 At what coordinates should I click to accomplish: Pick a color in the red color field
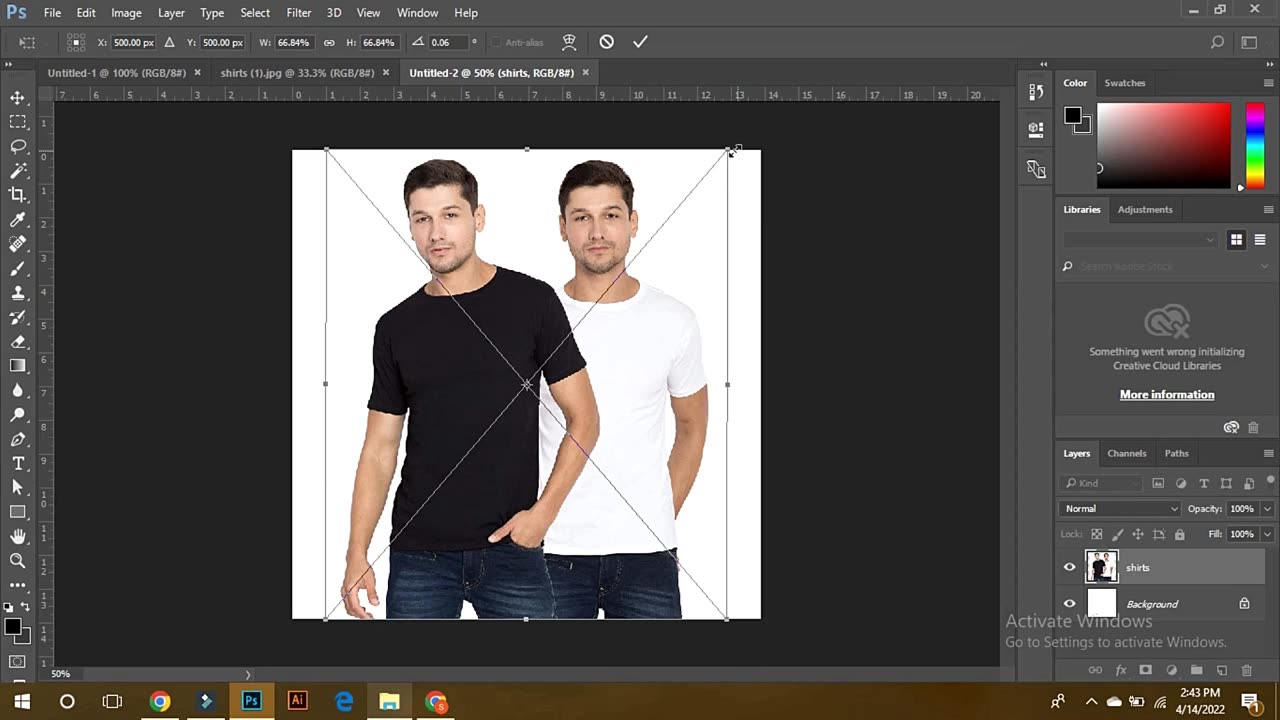click(1164, 145)
